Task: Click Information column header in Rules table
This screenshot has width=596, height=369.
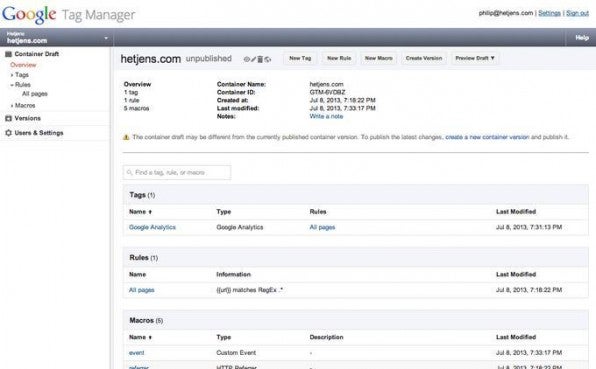Action: (233, 274)
